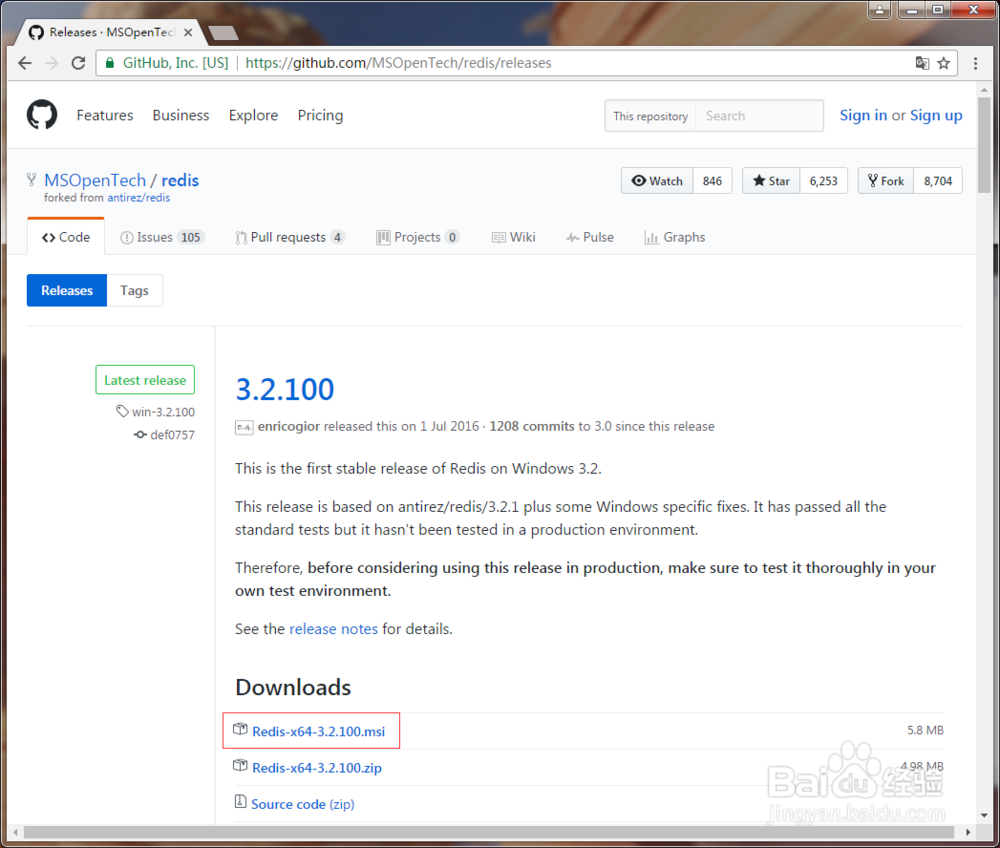Click package icon of Redis msi file
The height and width of the screenshot is (848, 1000).
[x=240, y=729]
